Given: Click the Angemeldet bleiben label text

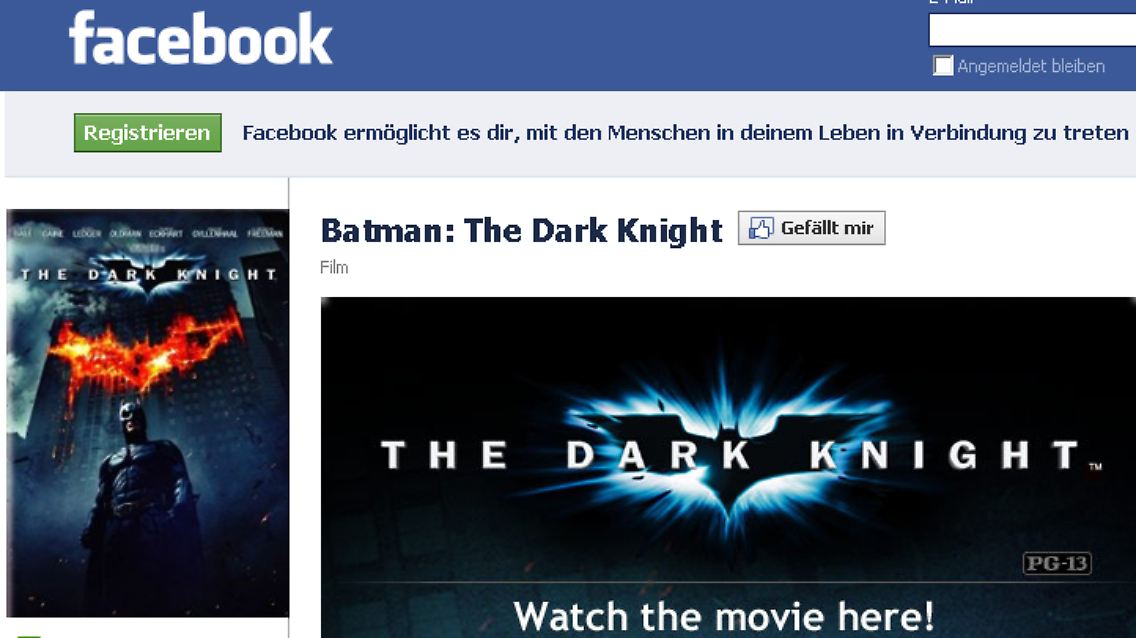Looking at the screenshot, I should 1031,66.
